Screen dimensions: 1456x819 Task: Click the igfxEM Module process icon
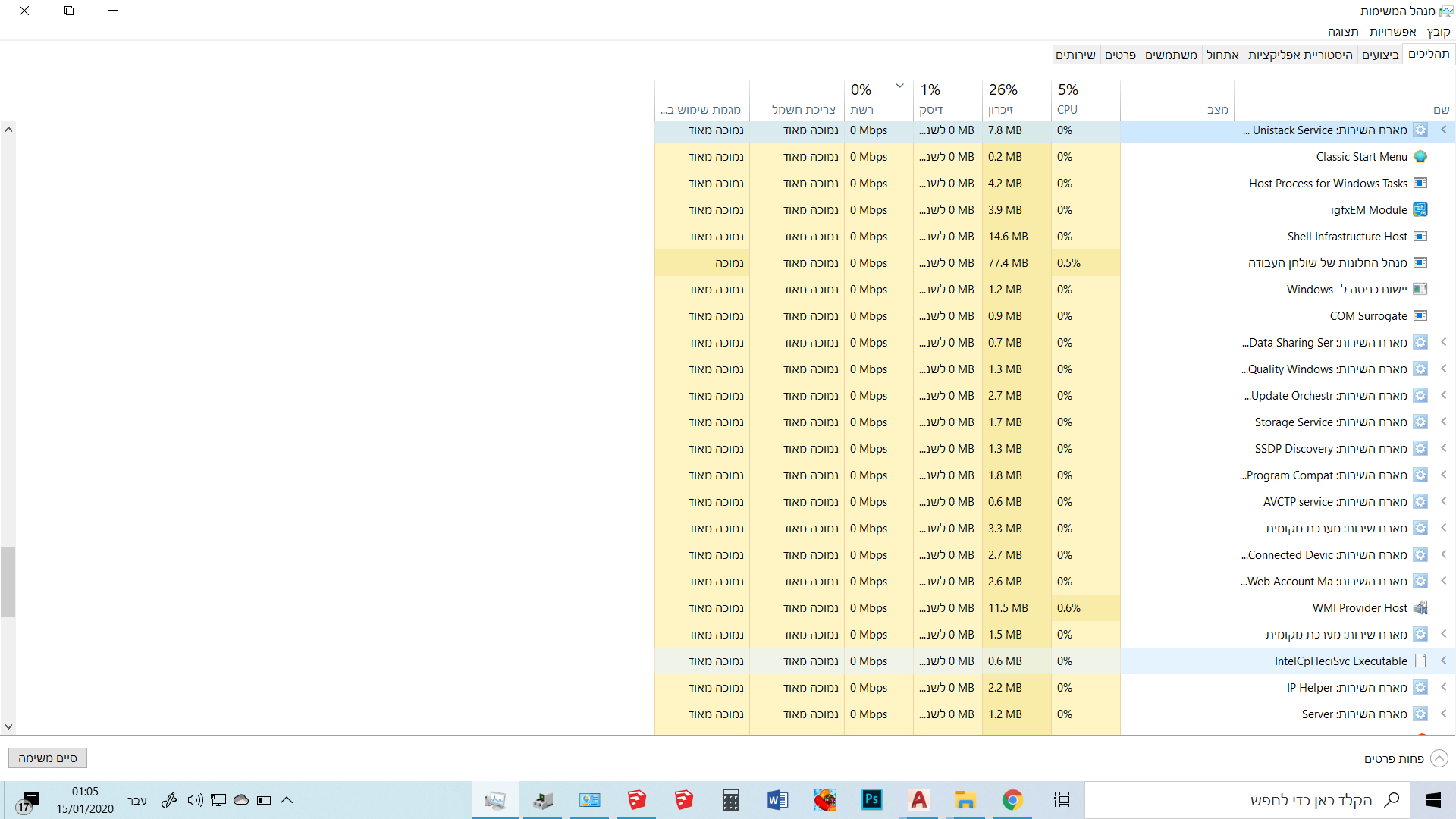1420,210
